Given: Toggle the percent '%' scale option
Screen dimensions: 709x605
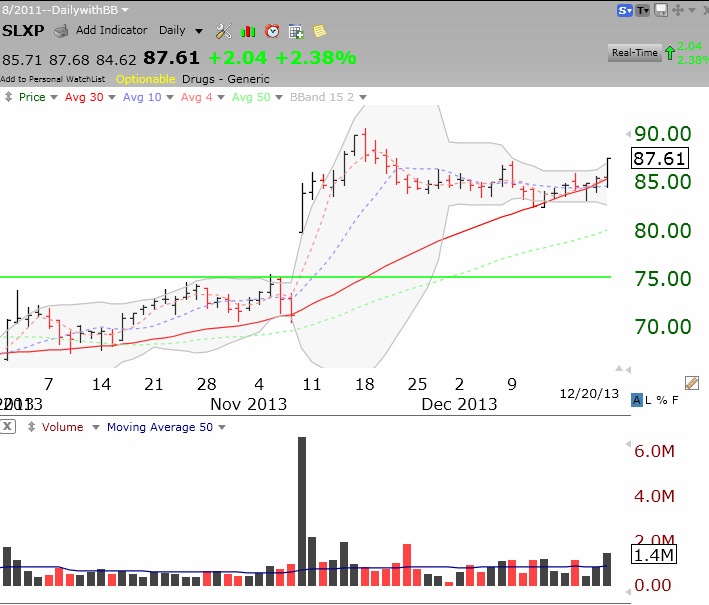Looking at the screenshot, I should click(663, 401).
